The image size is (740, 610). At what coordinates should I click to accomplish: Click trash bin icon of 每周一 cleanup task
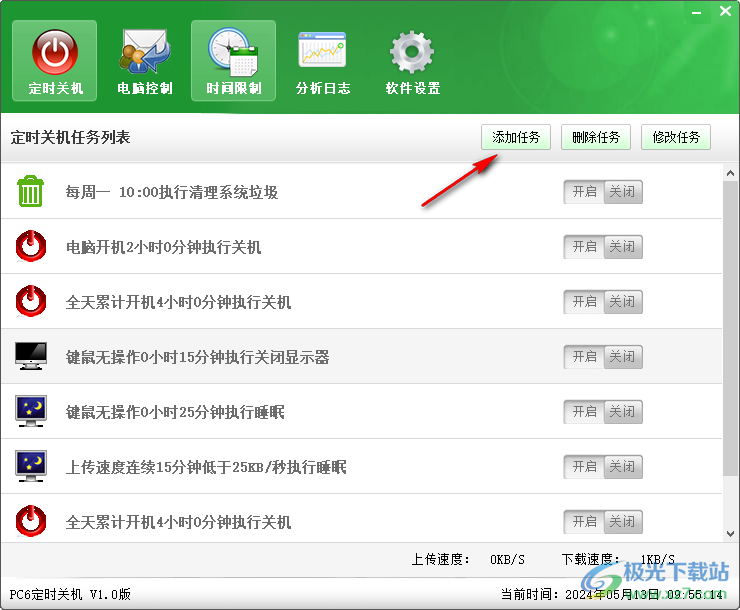click(31, 191)
